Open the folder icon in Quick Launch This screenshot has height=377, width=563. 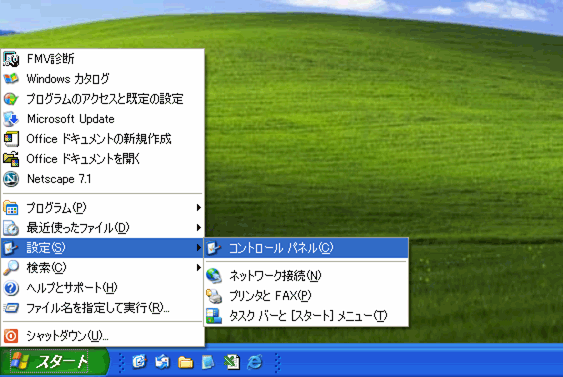pyautogui.click(x=185, y=363)
